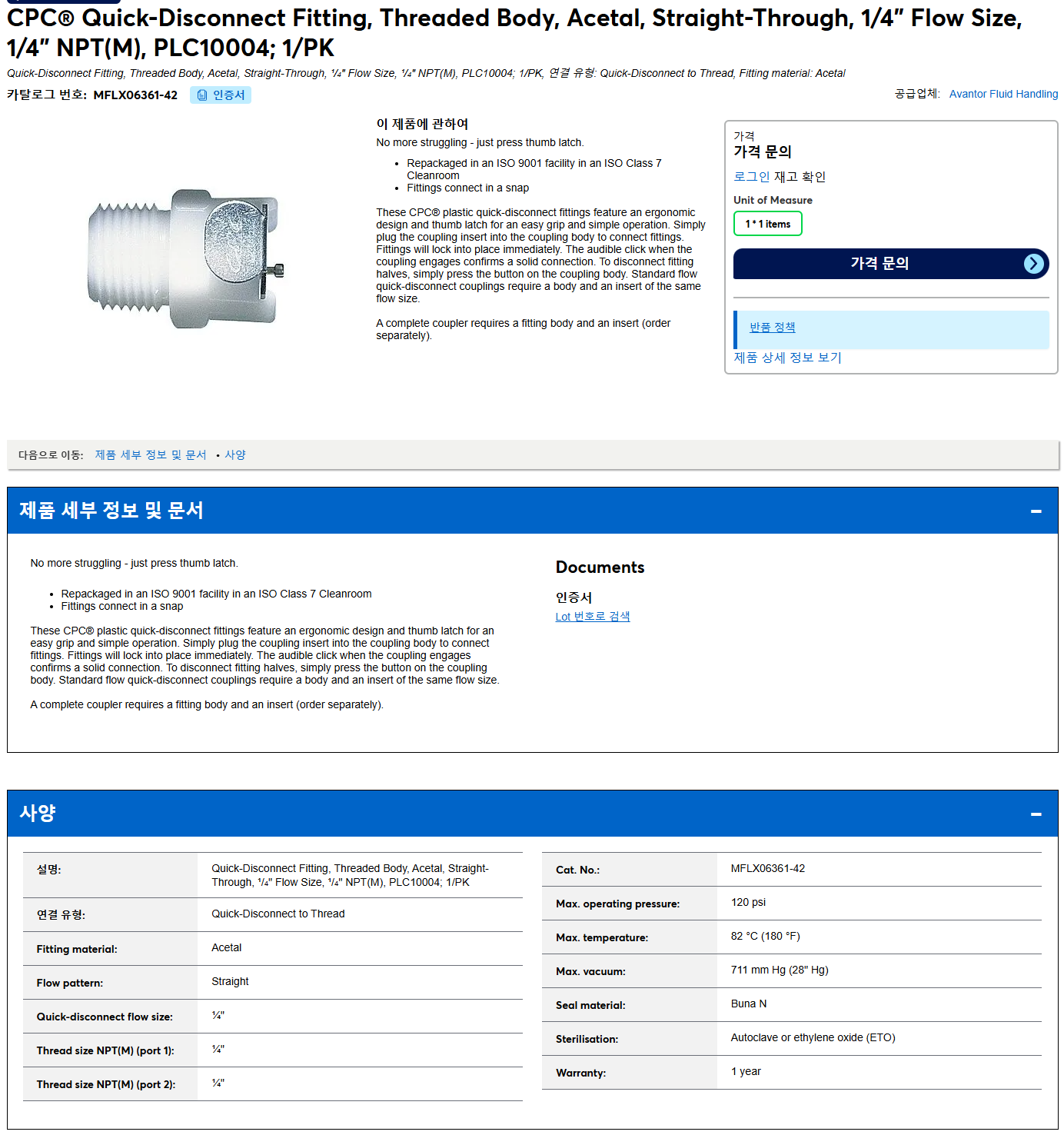Click the Documents heading
This screenshot has width=1064, height=1145.
[x=600, y=568]
